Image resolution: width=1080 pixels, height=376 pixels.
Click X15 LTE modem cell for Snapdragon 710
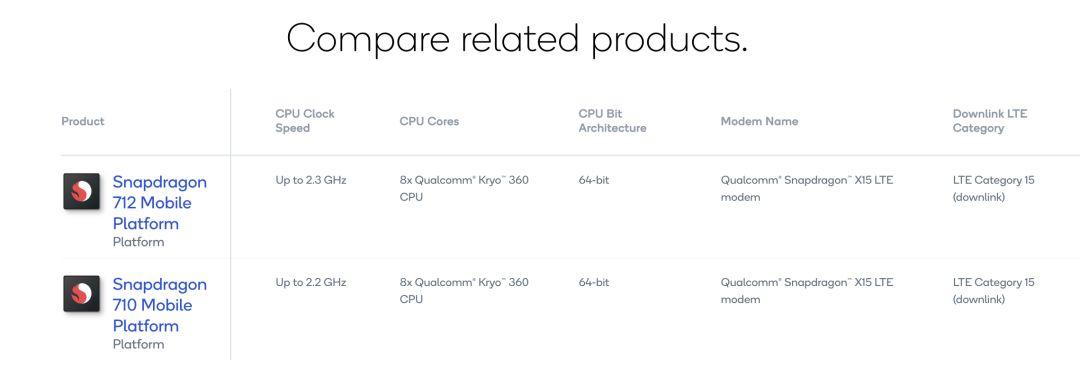click(807, 291)
